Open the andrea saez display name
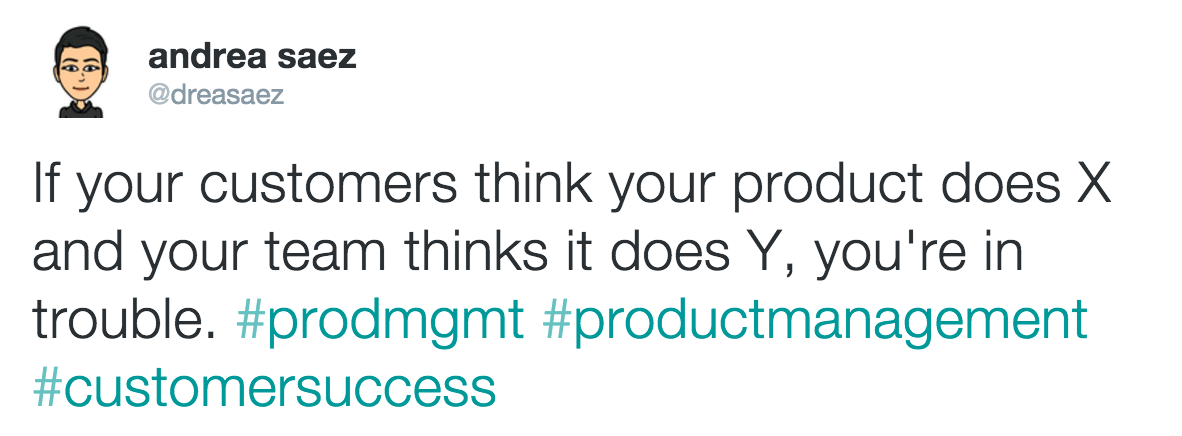The image size is (1182, 436). 252,57
